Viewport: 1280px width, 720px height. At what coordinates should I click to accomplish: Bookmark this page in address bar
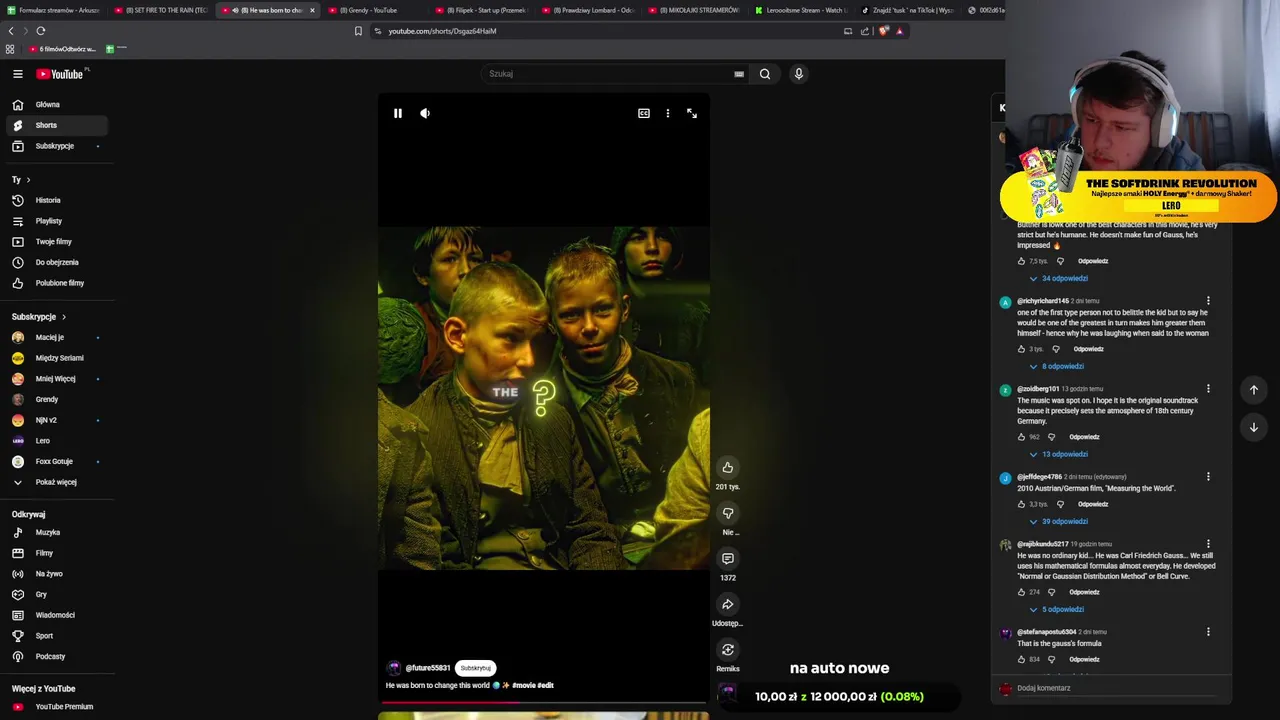click(358, 31)
